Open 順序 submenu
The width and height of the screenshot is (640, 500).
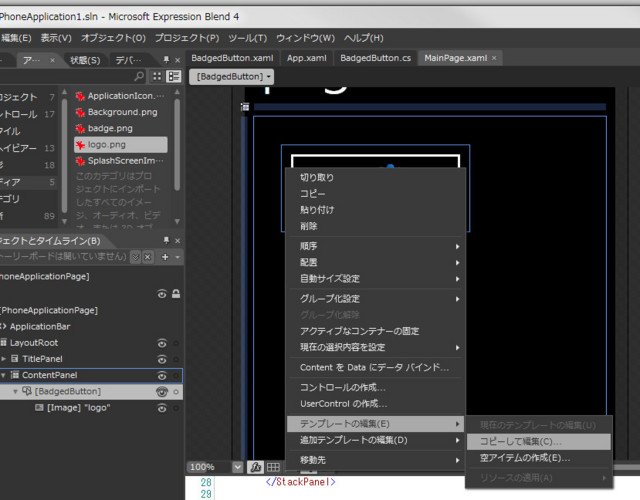coord(376,246)
